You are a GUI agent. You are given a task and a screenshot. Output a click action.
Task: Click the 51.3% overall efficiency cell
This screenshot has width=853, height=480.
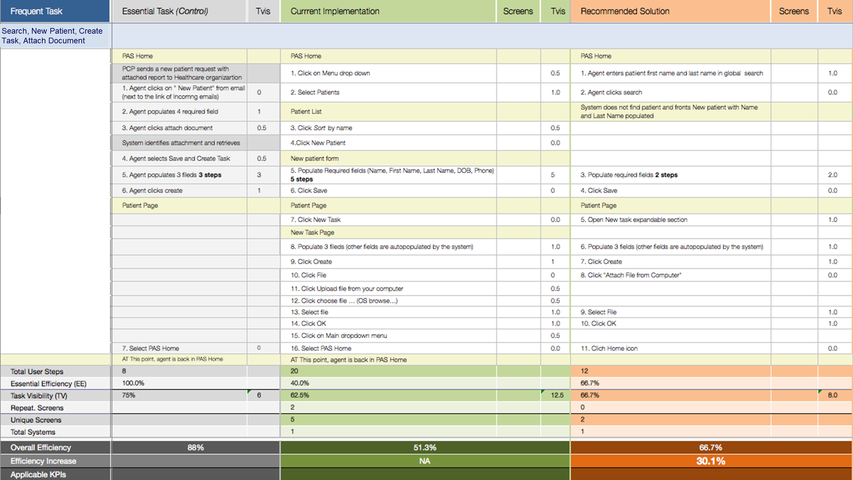[425, 447]
